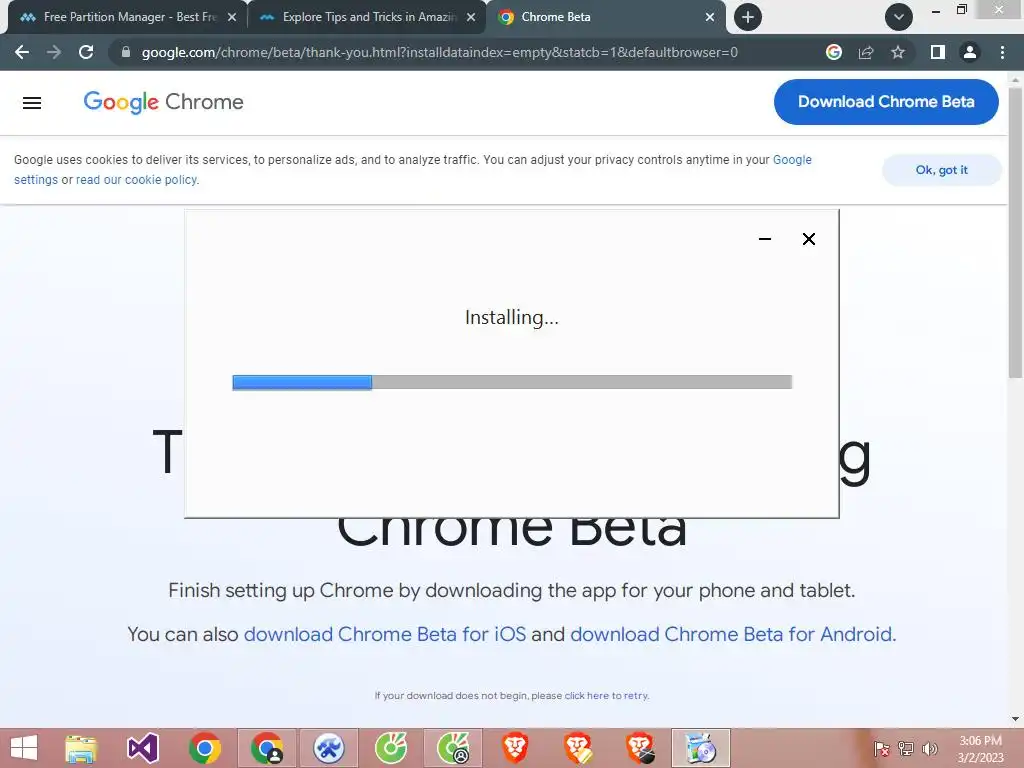Dismiss cookie notice with Ok, got it
Viewport: 1024px width, 768px height.
[942, 170]
